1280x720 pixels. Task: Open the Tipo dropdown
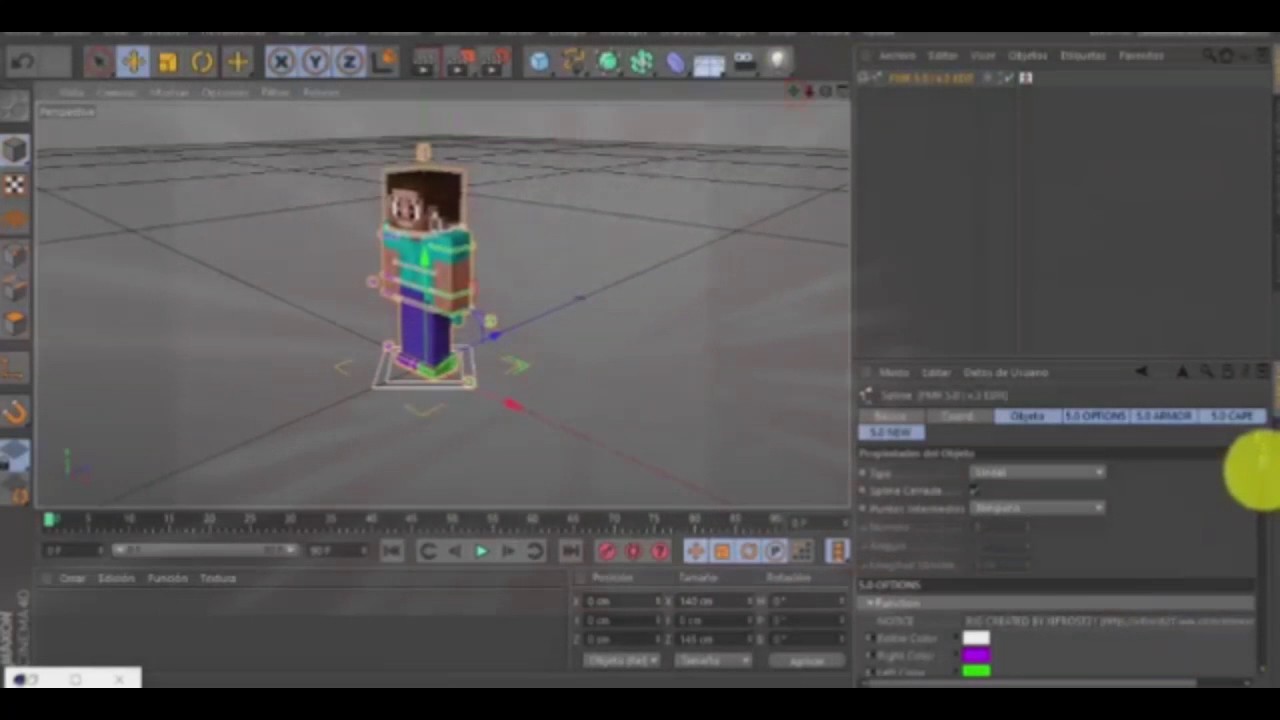[1037, 472]
